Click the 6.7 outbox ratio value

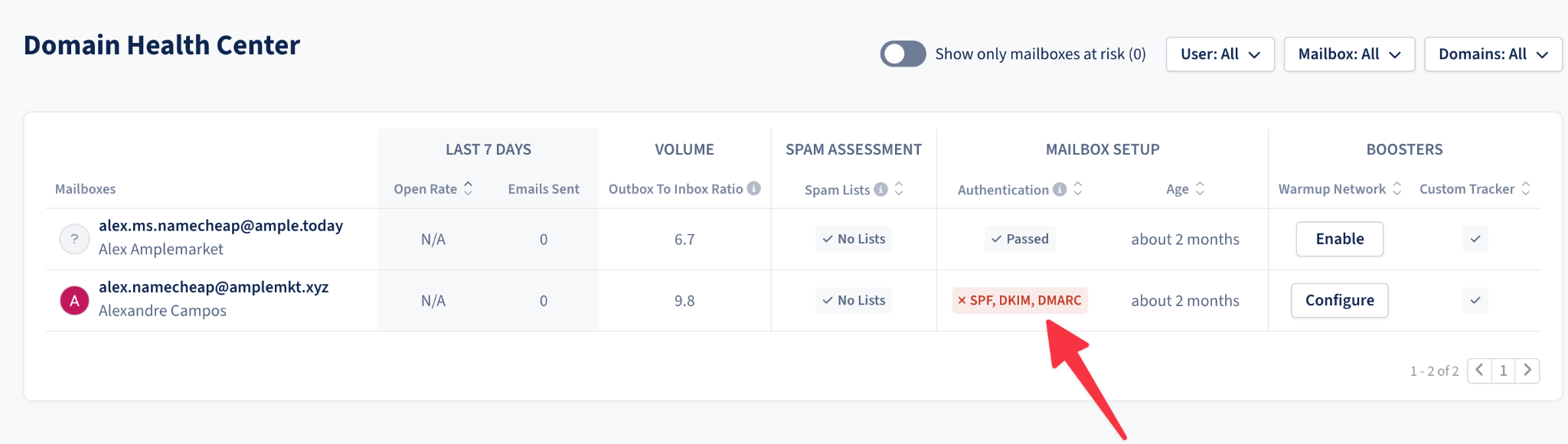coord(684,240)
